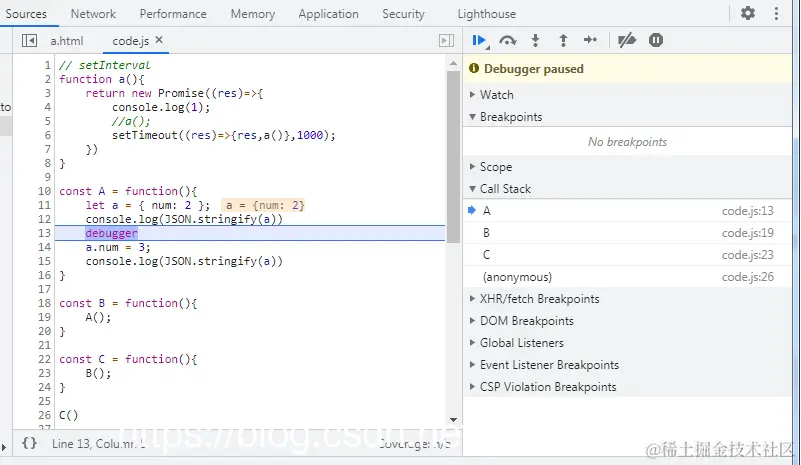Switch to the a.html file tab
Screen dimensions: 801x465
[67, 41]
